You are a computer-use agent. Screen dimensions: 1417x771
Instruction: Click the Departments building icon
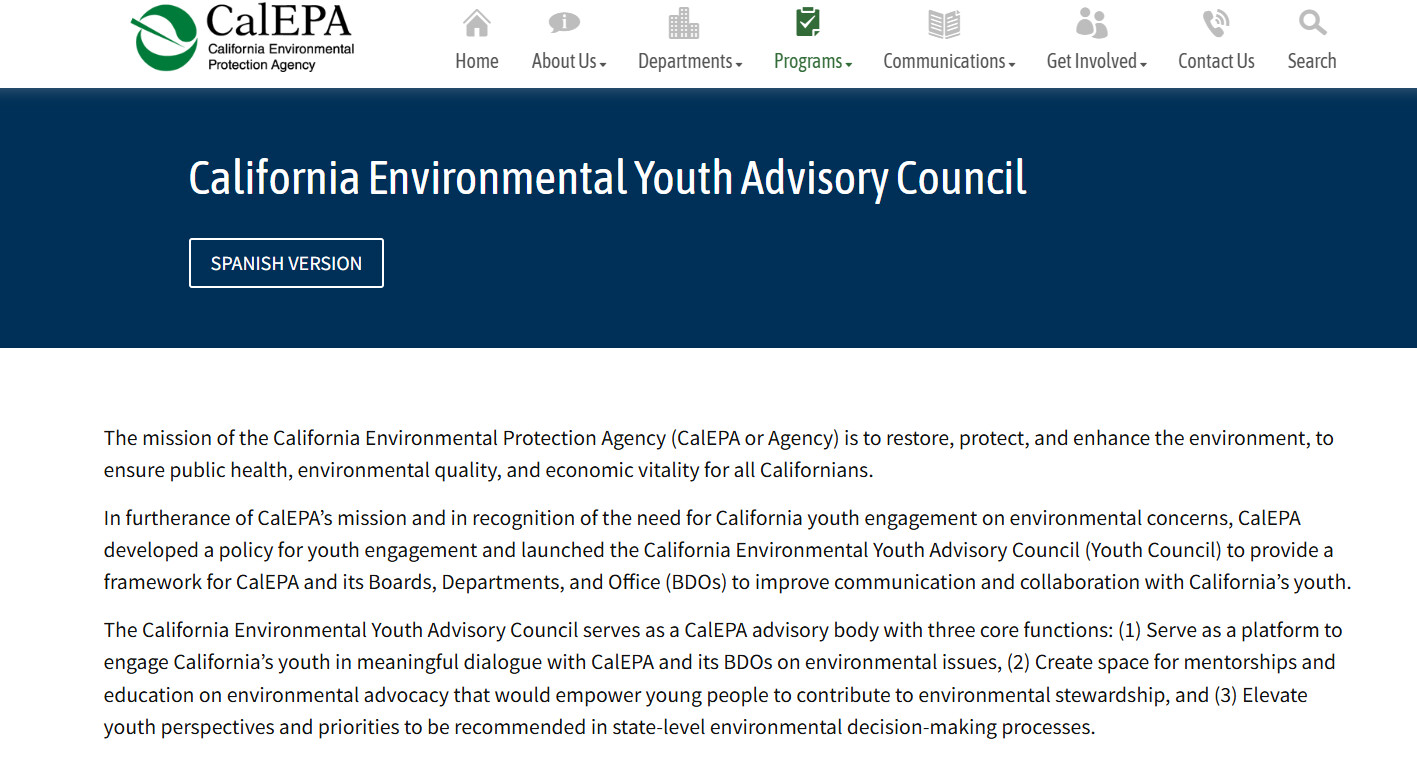click(684, 23)
